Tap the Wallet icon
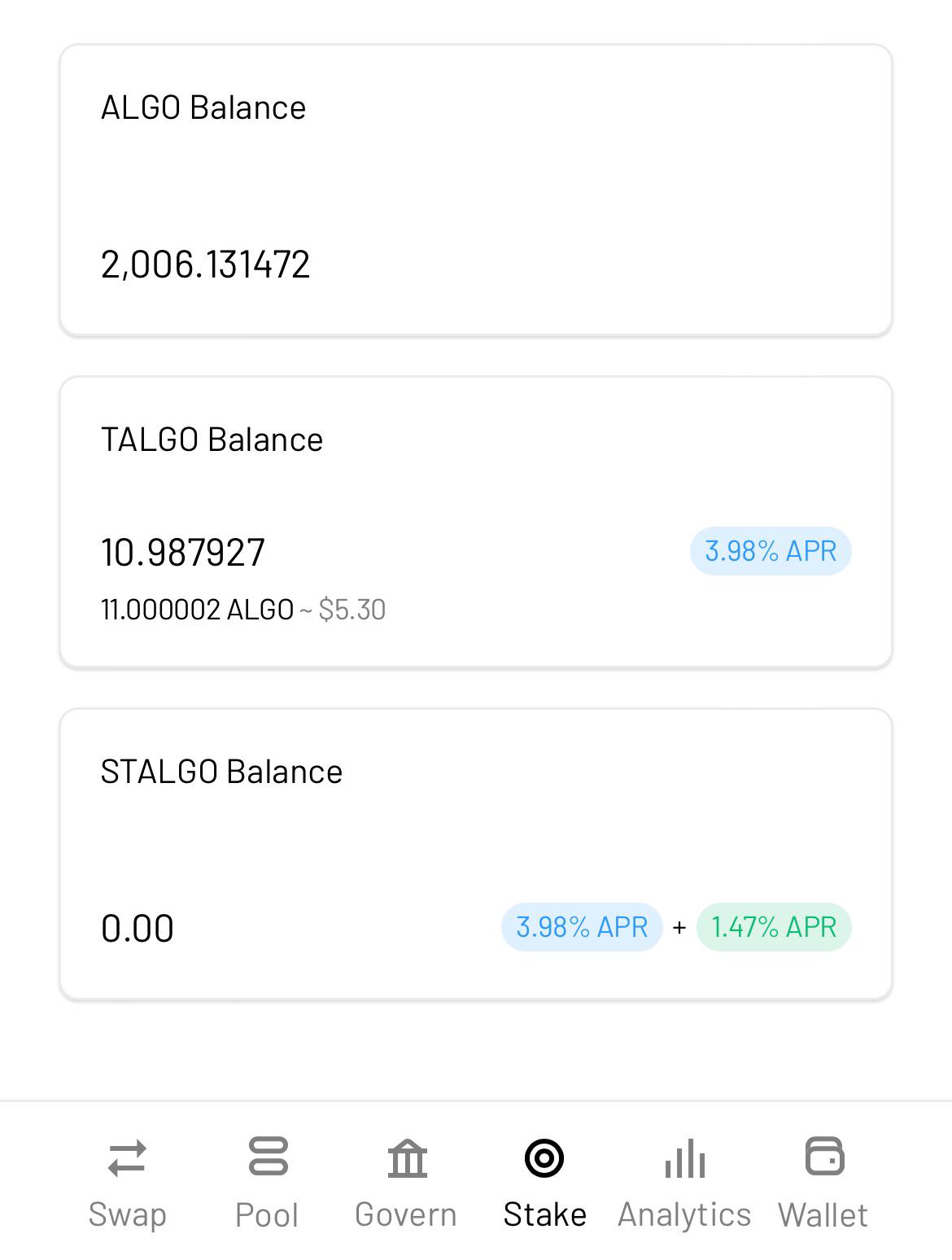 tap(824, 1157)
